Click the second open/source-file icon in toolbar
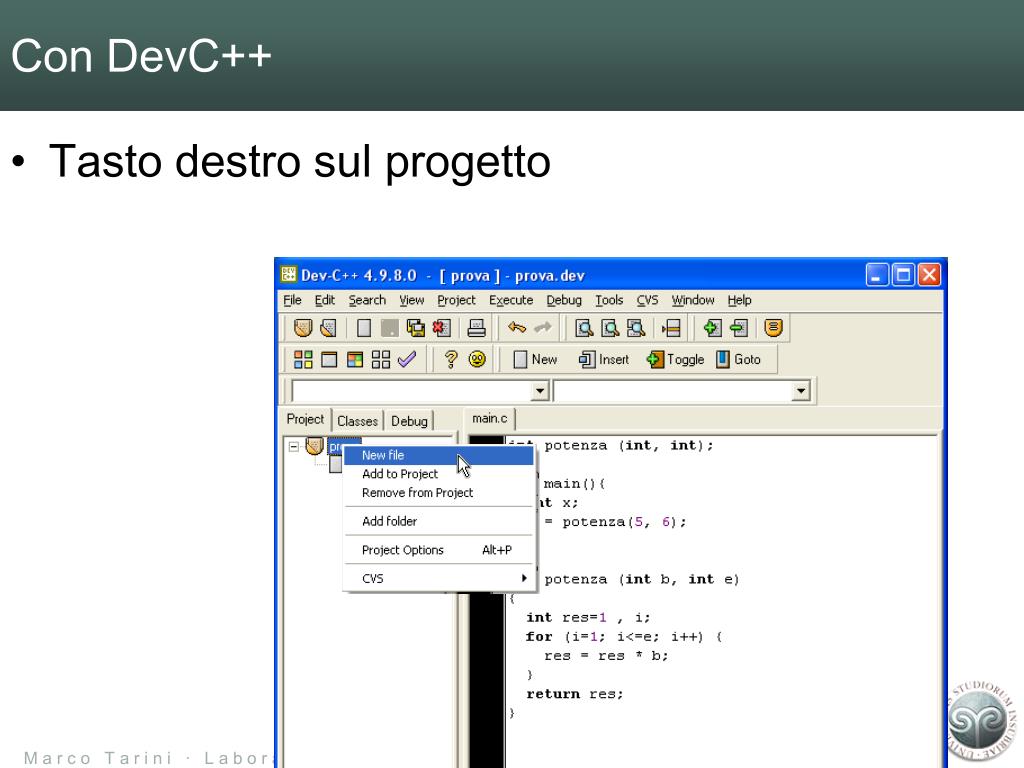The image size is (1024, 768). point(328,328)
